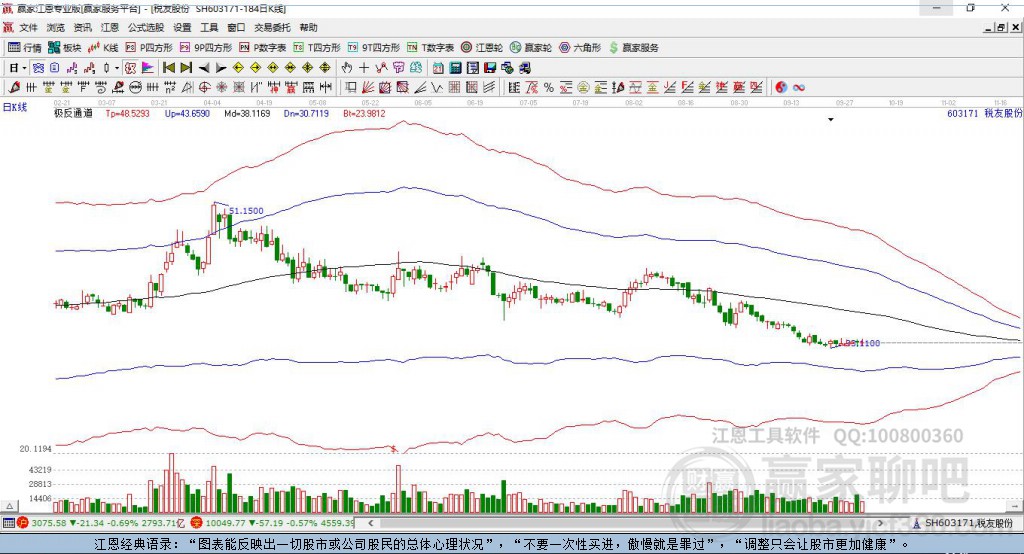This screenshot has height=554, width=1024.
Task: Open the 浏览 menu
Action: 56,27
